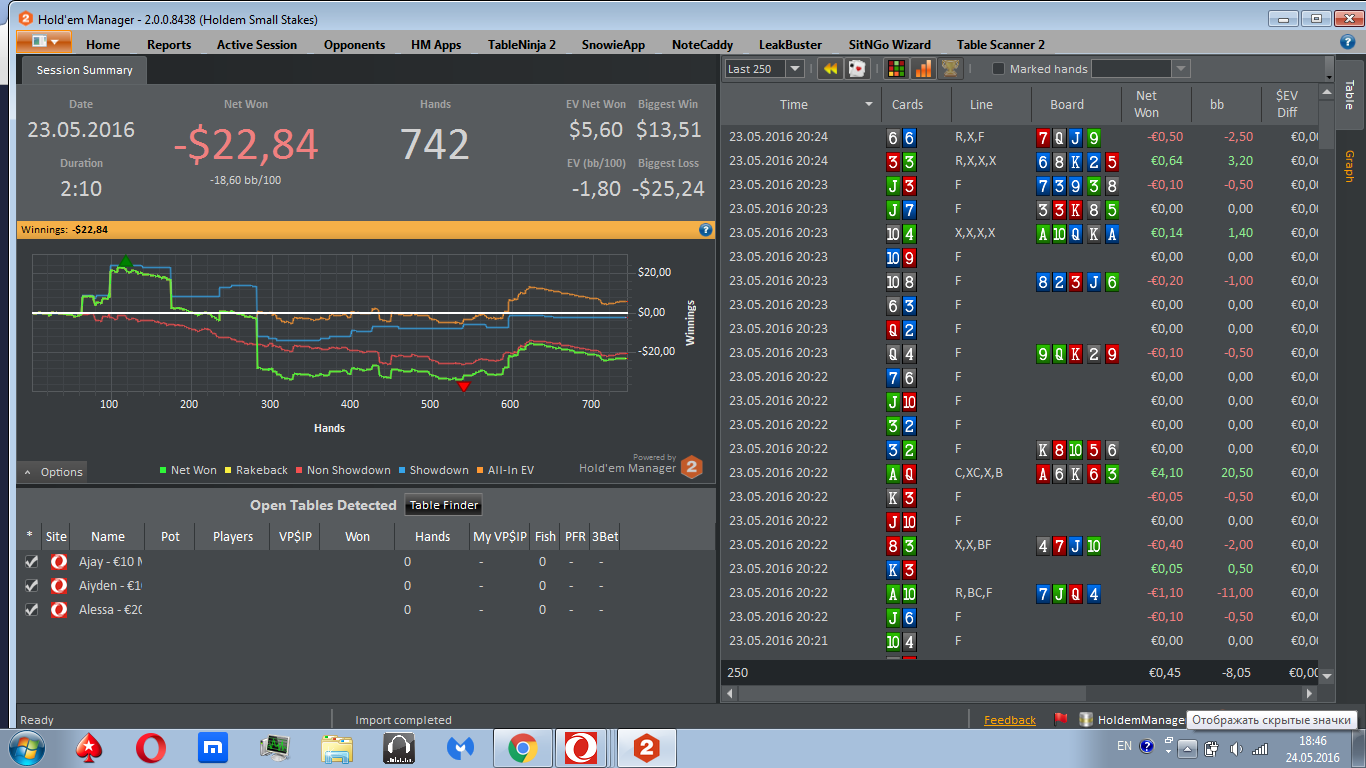Toggle Non Showdown graph legend
The height and width of the screenshot is (768, 1366).
tap(343, 470)
